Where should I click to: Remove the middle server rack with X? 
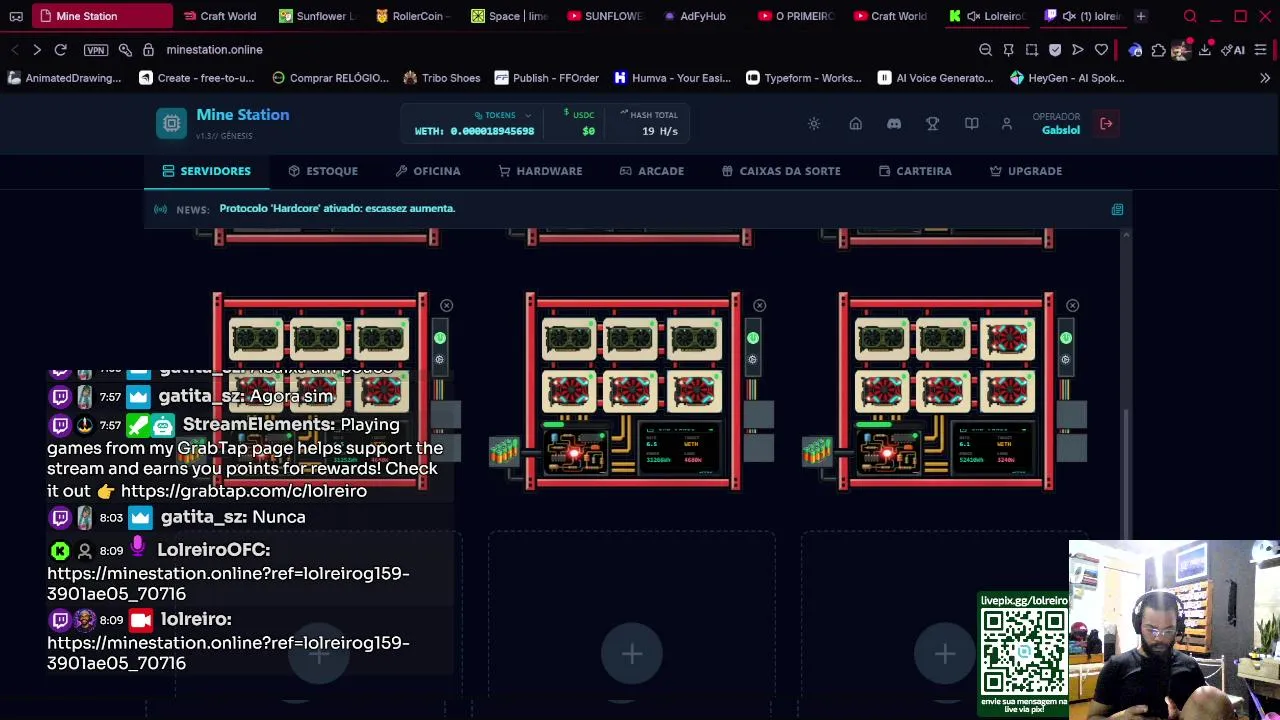(x=760, y=305)
